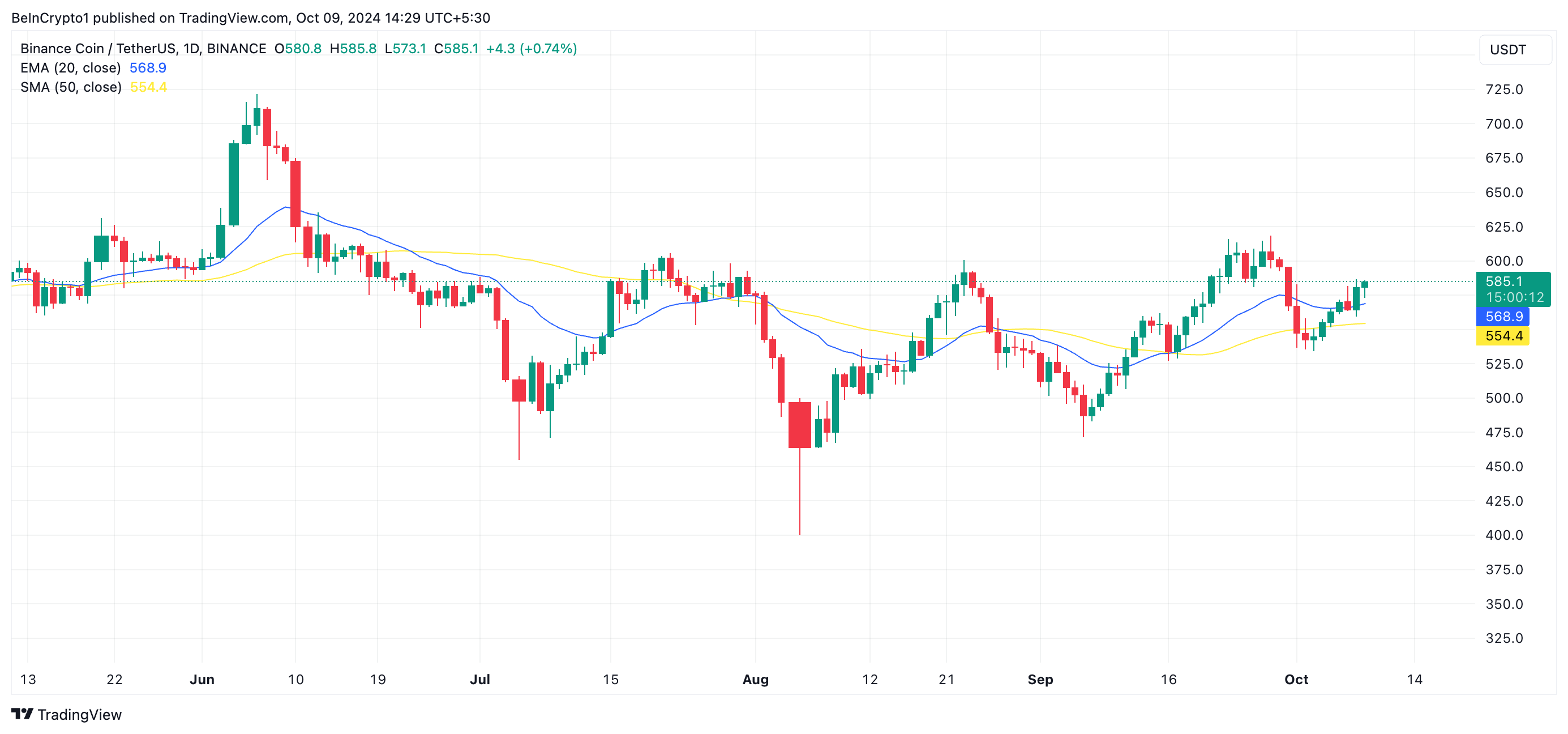The width and height of the screenshot is (1568, 734).
Task: Click the TradingView text at bottom left
Action: click(79, 715)
